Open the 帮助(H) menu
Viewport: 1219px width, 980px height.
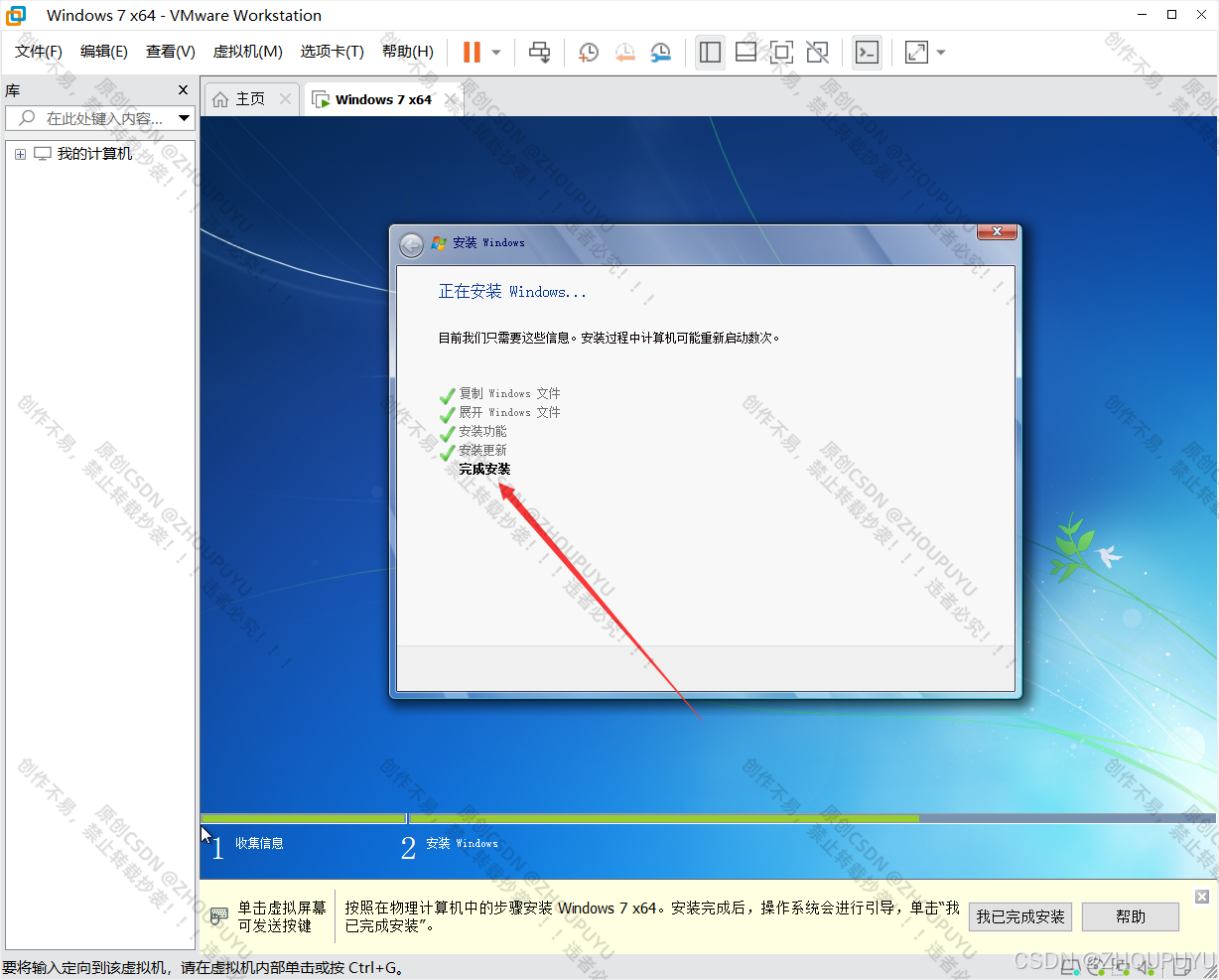tap(408, 52)
